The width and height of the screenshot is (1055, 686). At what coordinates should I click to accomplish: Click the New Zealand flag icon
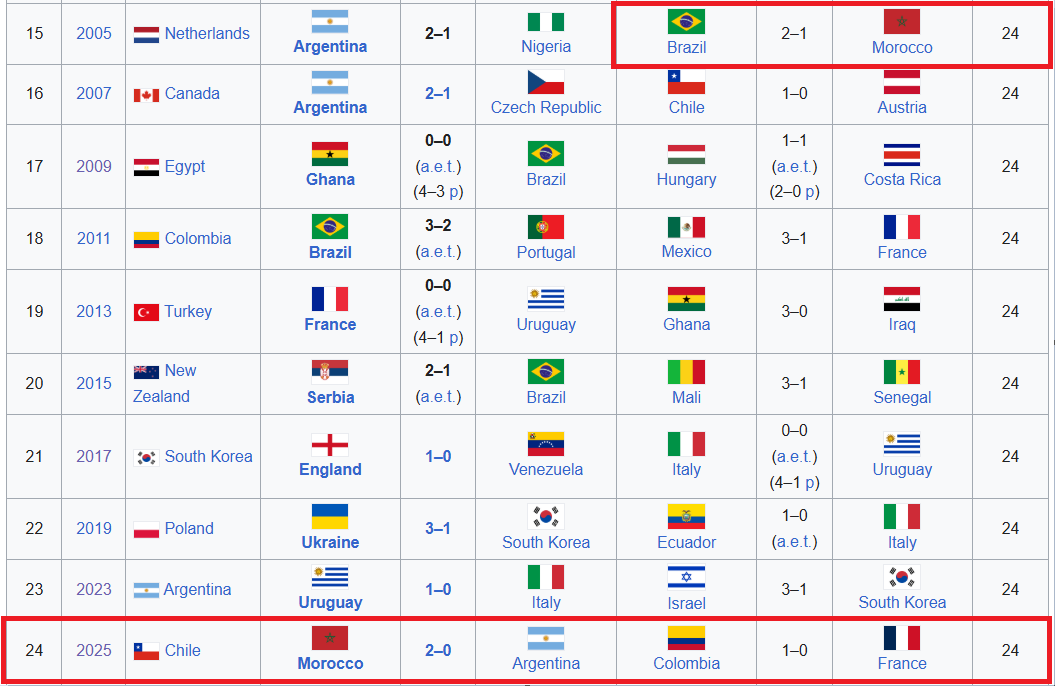(146, 371)
